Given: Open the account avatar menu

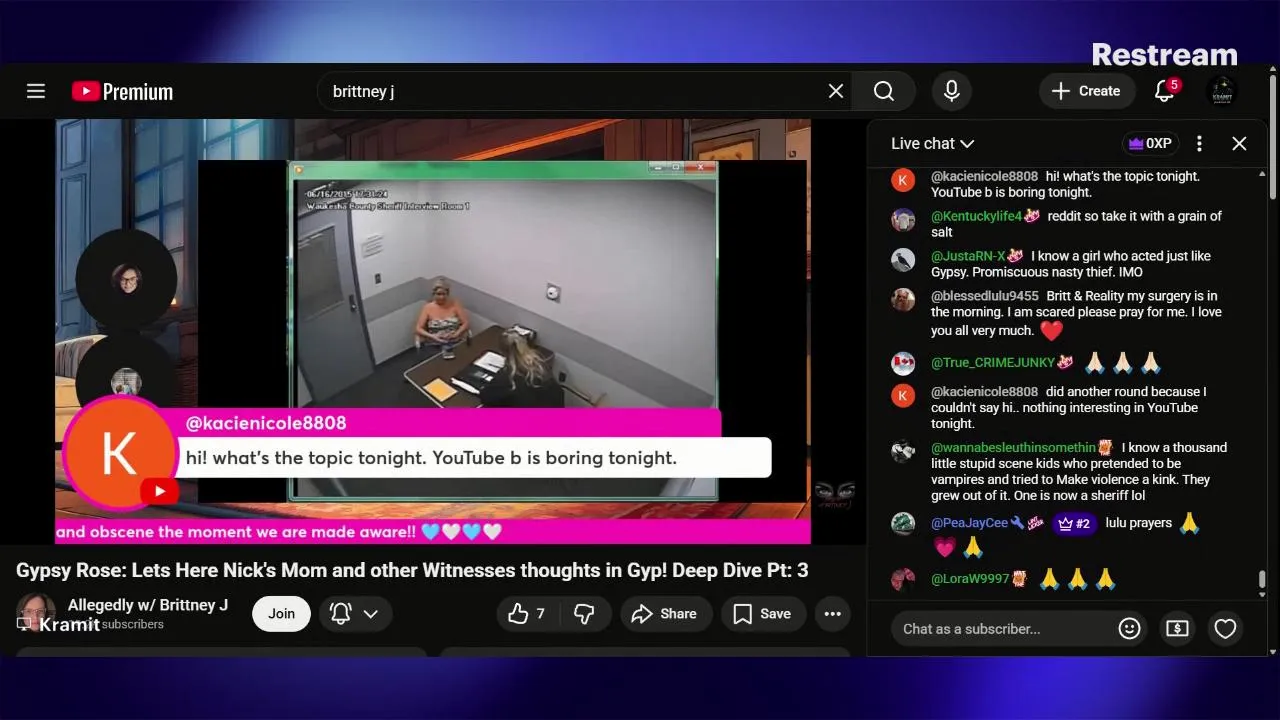Looking at the screenshot, I should (x=1222, y=91).
